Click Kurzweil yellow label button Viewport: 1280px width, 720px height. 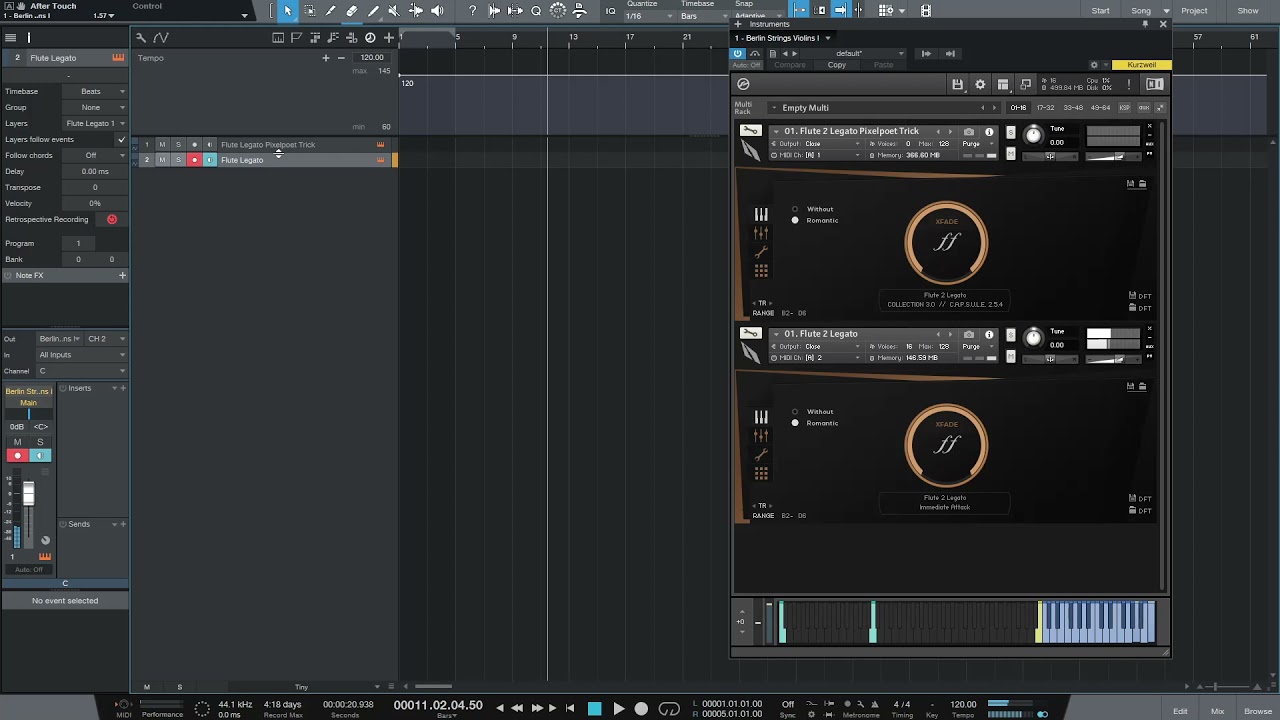(1141, 65)
